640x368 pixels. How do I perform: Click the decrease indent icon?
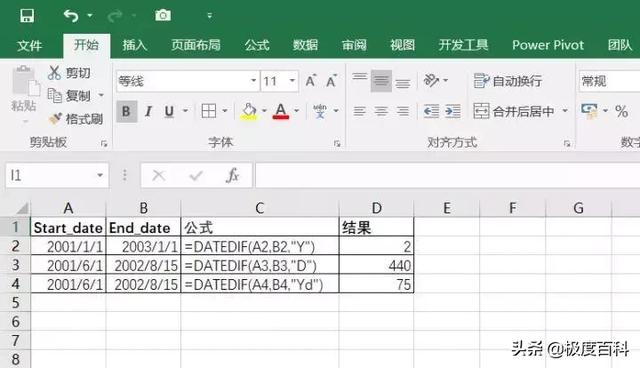pos(431,111)
